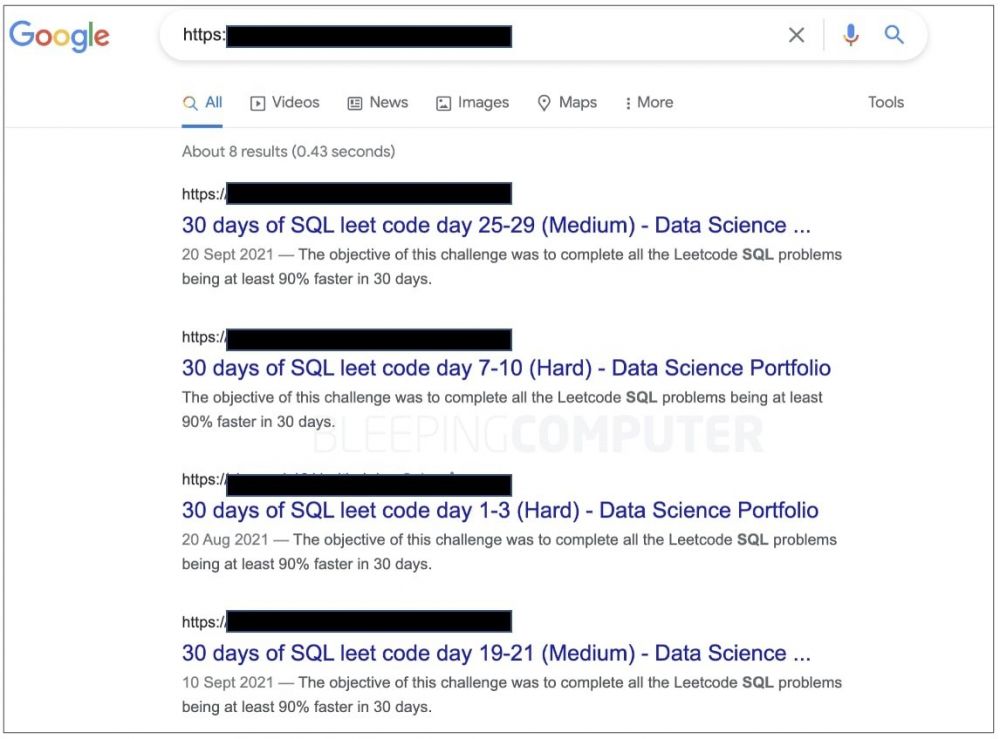Open the day 25-29 (Medium) result
The width and height of the screenshot is (1000, 739).
(496, 225)
